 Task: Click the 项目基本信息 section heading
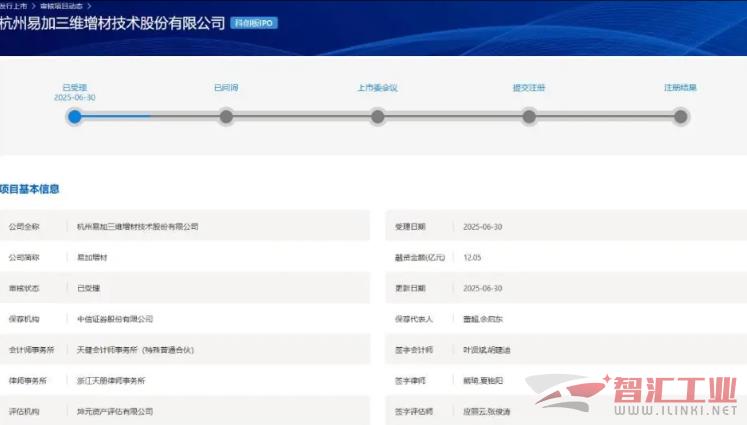30,189
